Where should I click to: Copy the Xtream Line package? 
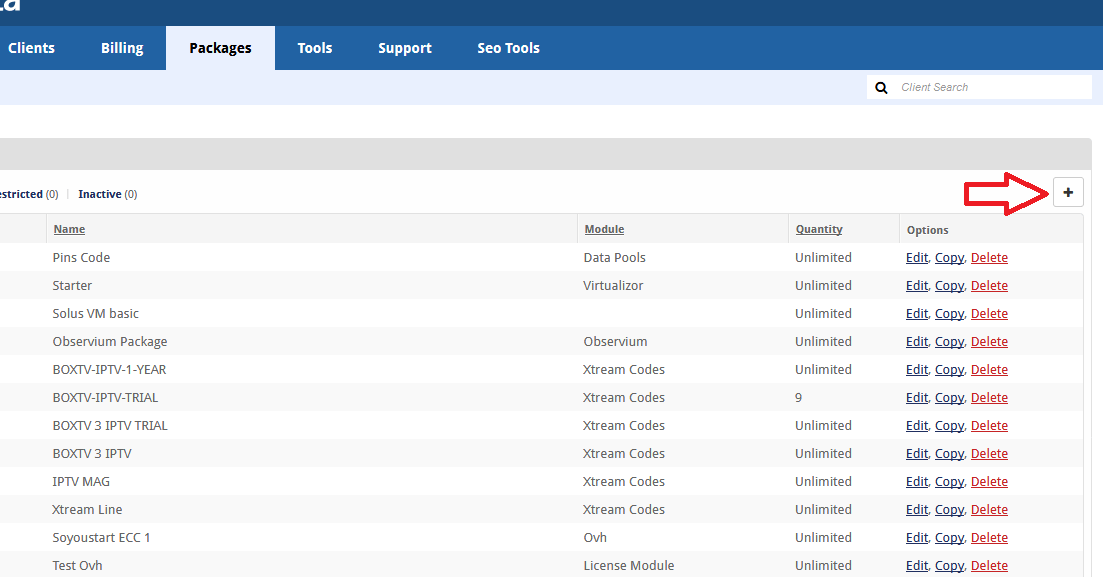tap(949, 509)
